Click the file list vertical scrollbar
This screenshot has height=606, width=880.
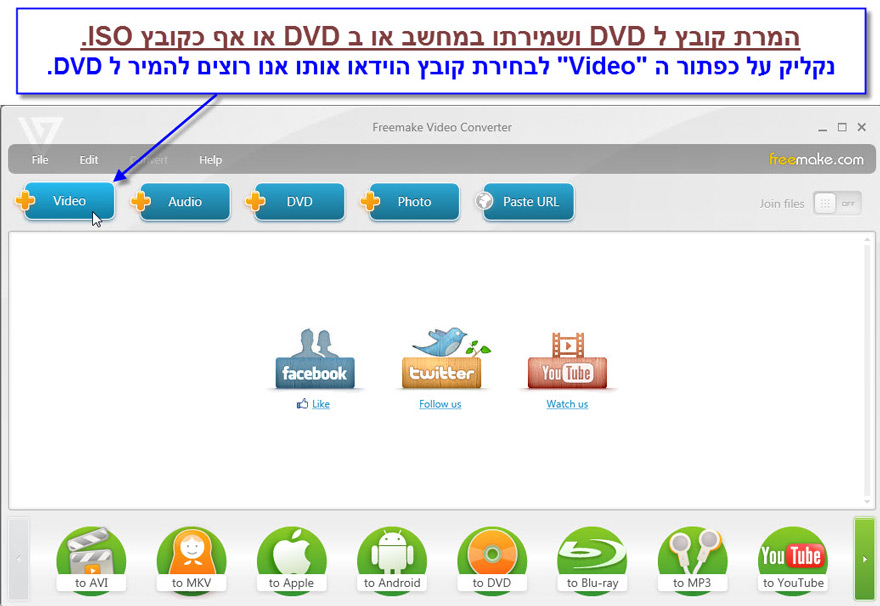867,370
